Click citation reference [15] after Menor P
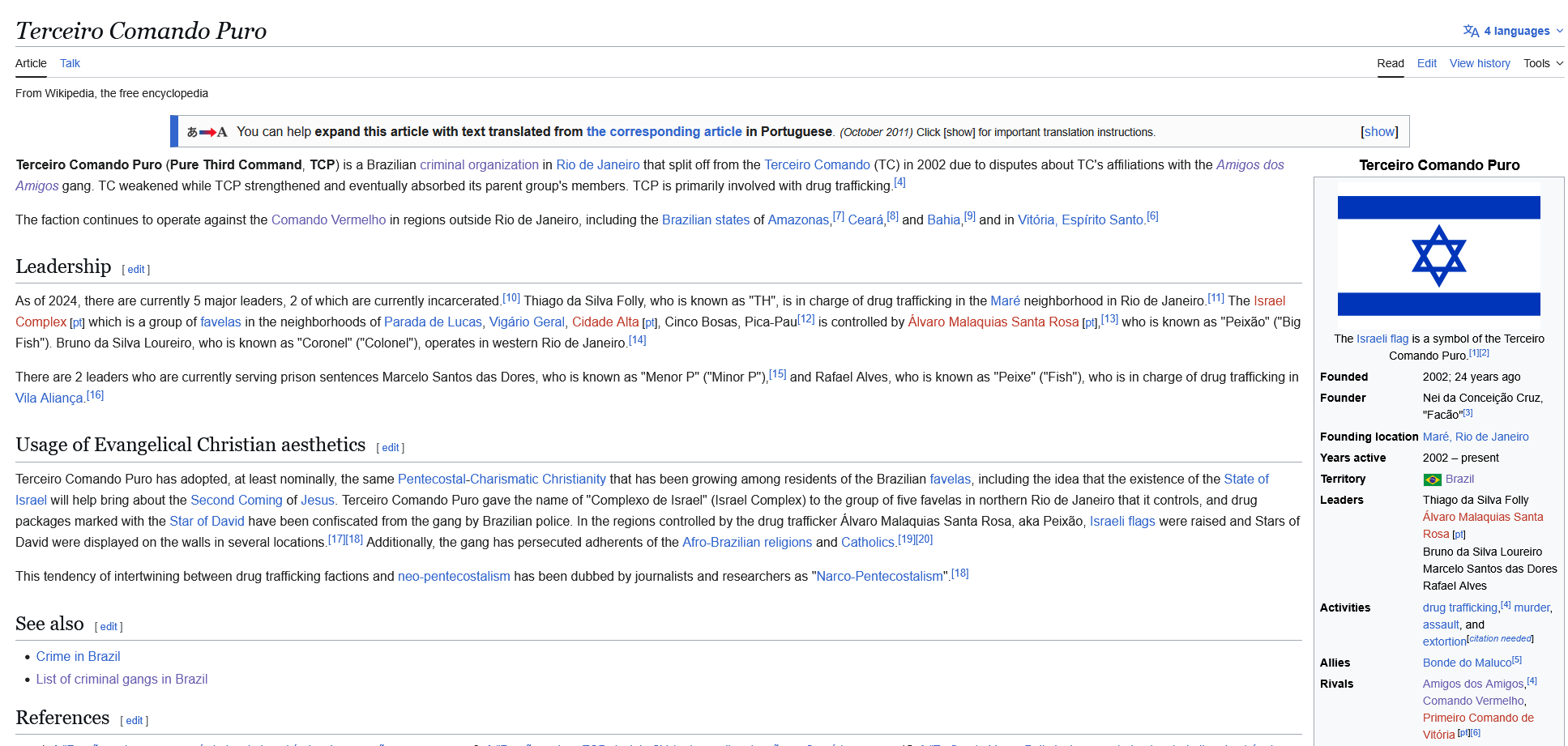Screen dimensions: 1568x746 pyautogui.click(x=778, y=374)
